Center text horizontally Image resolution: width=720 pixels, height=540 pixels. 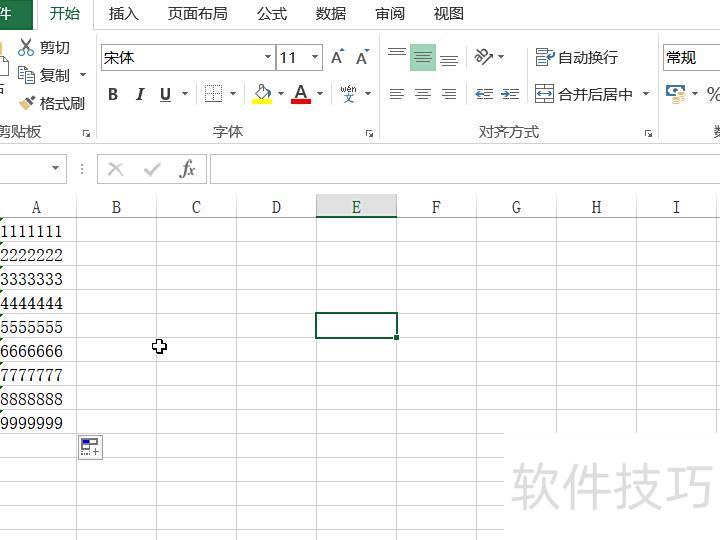pos(423,94)
